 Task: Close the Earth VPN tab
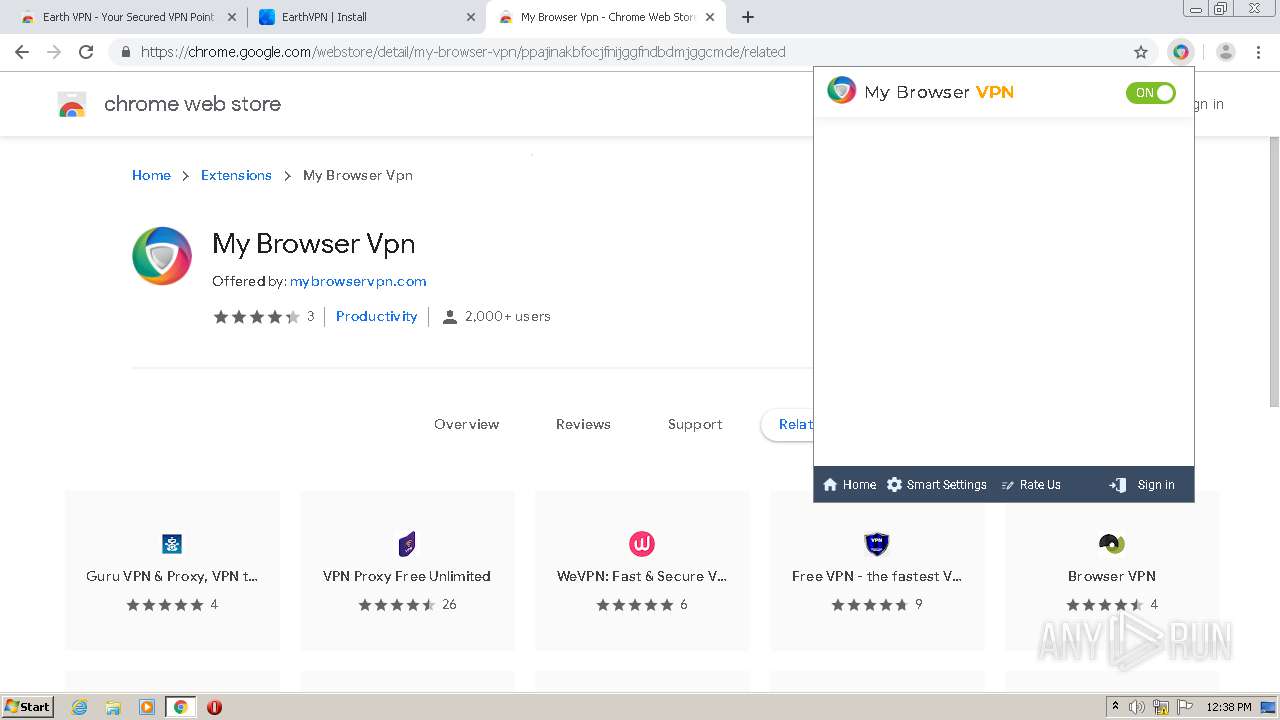(232, 17)
